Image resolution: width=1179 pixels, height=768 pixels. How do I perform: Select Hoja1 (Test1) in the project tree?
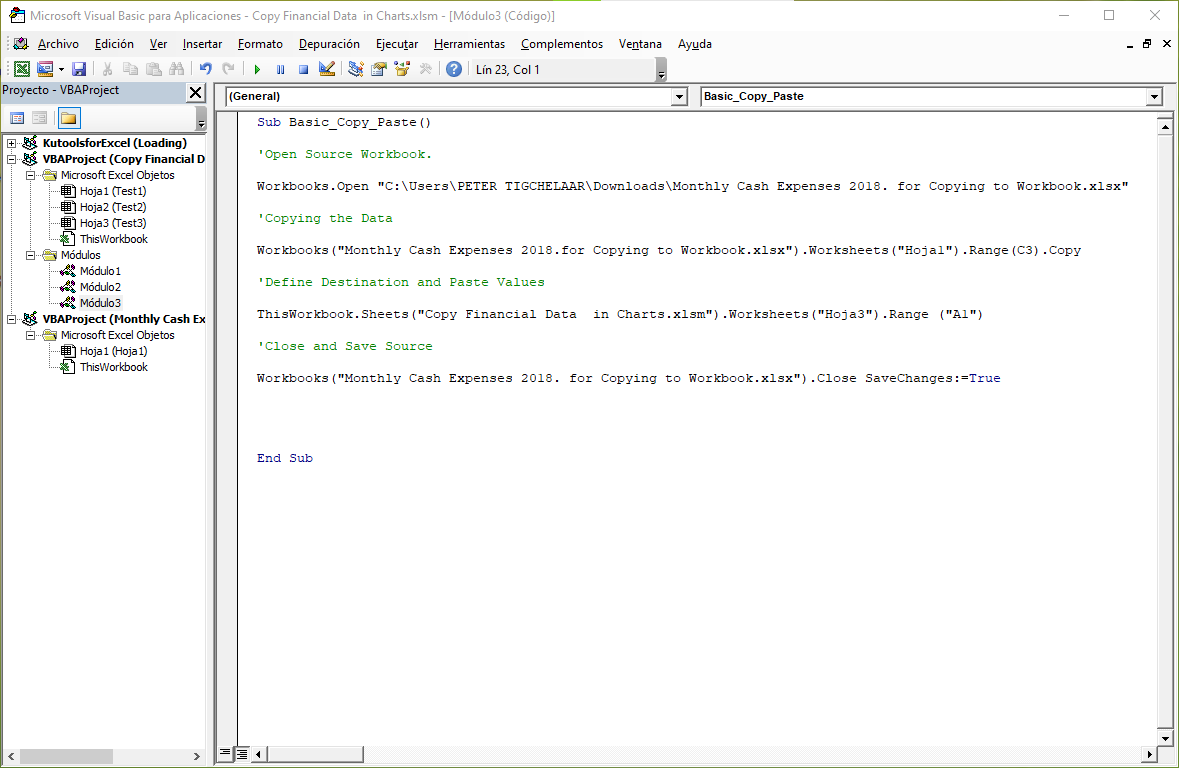[x=113, y=190]
